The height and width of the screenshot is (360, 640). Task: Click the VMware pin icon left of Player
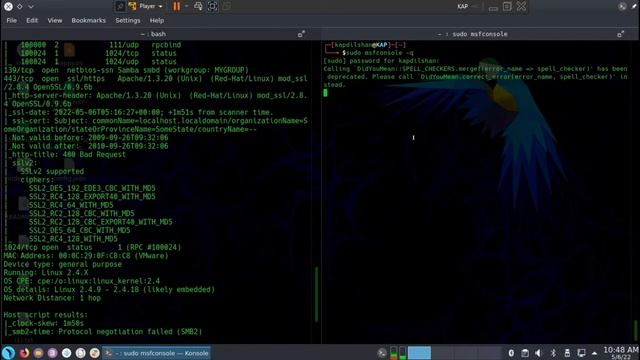pos(120,6)
